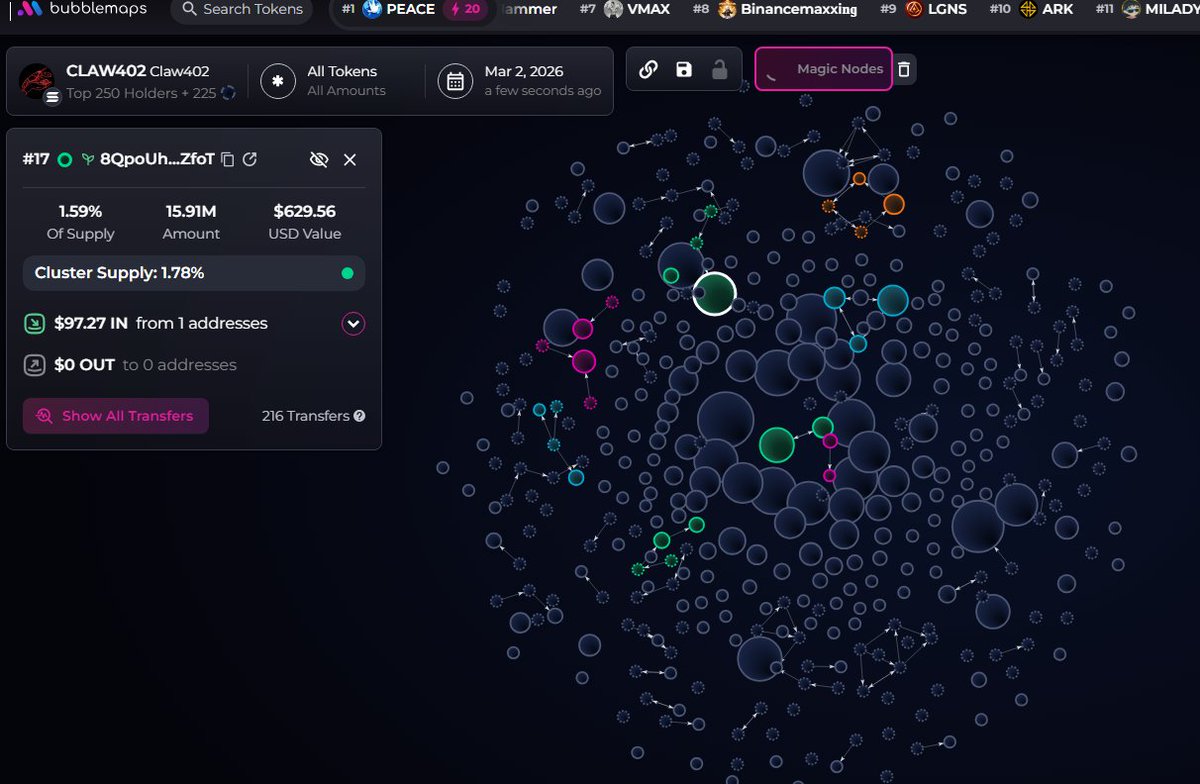
Task: Click the green cluster color dot
Action: (x=347, y=273)
